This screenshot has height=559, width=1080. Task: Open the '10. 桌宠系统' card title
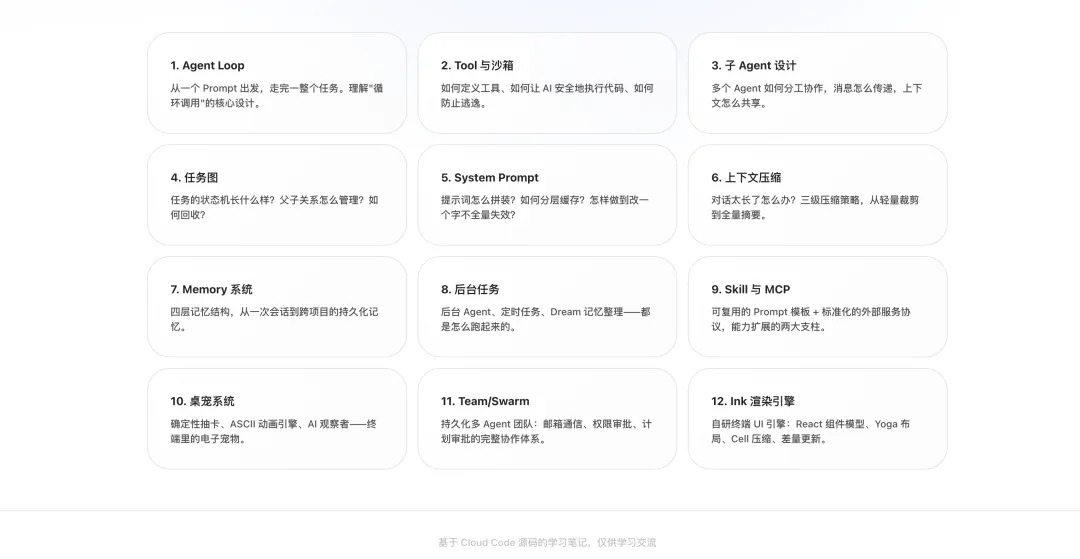(202, 401)
